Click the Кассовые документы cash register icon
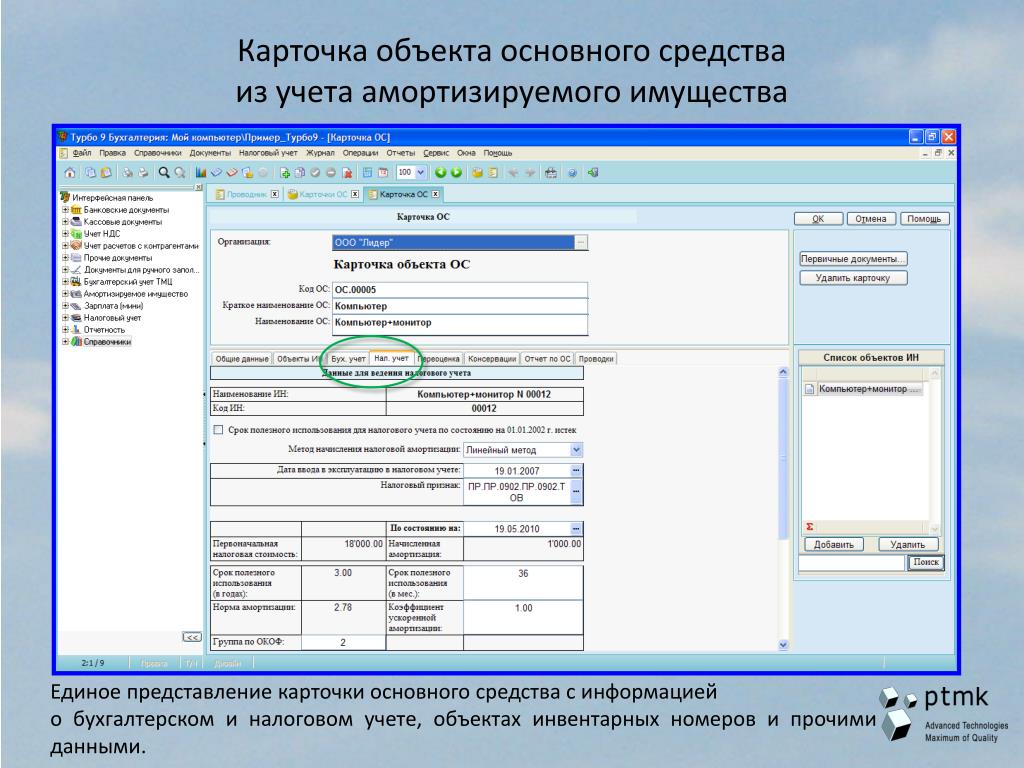This screenshot has width=1024, height=768. [76, 221]
